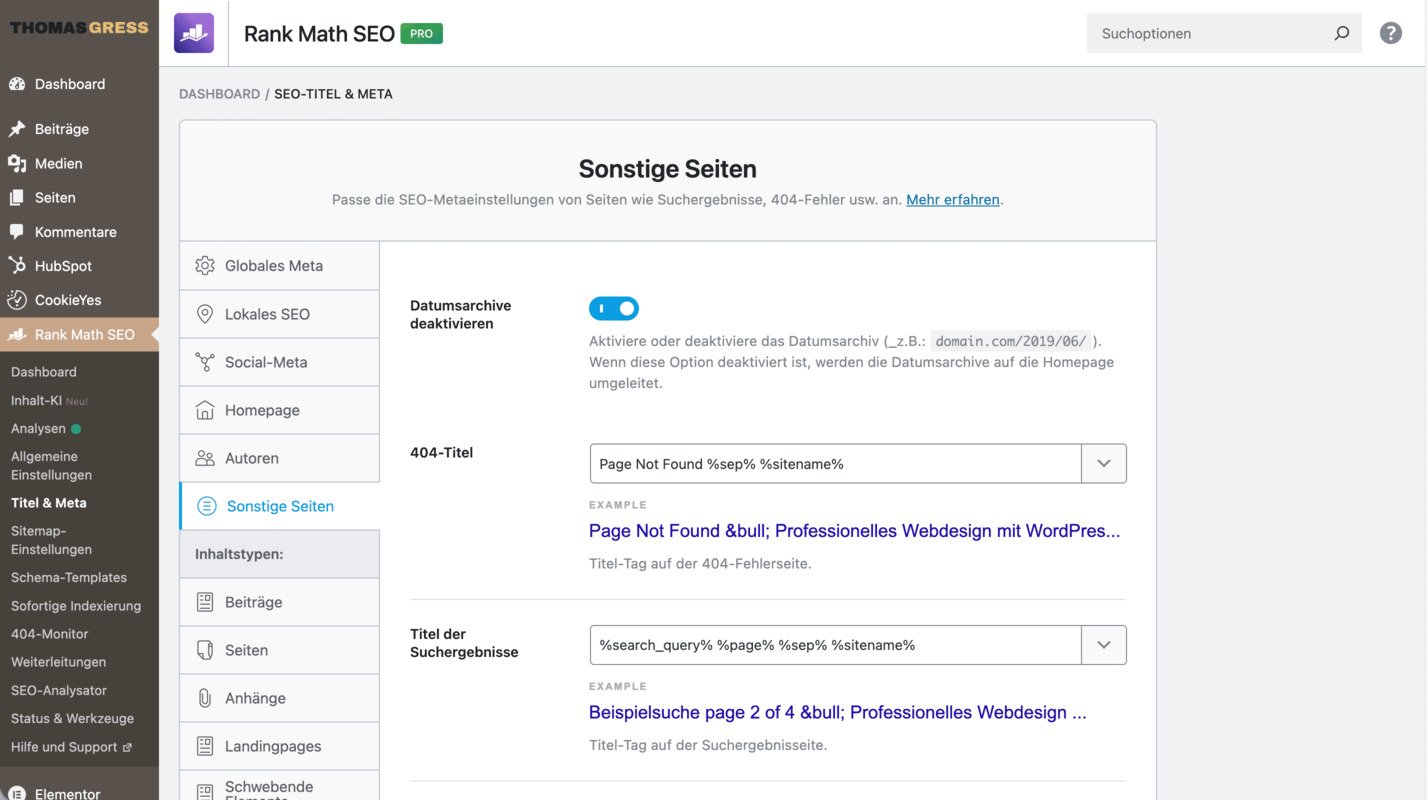Image resolution: width=1428 pixels, height=800 pixels.
Task: Click the Rank Math logo icon
Action: click(x=193, y=33)
